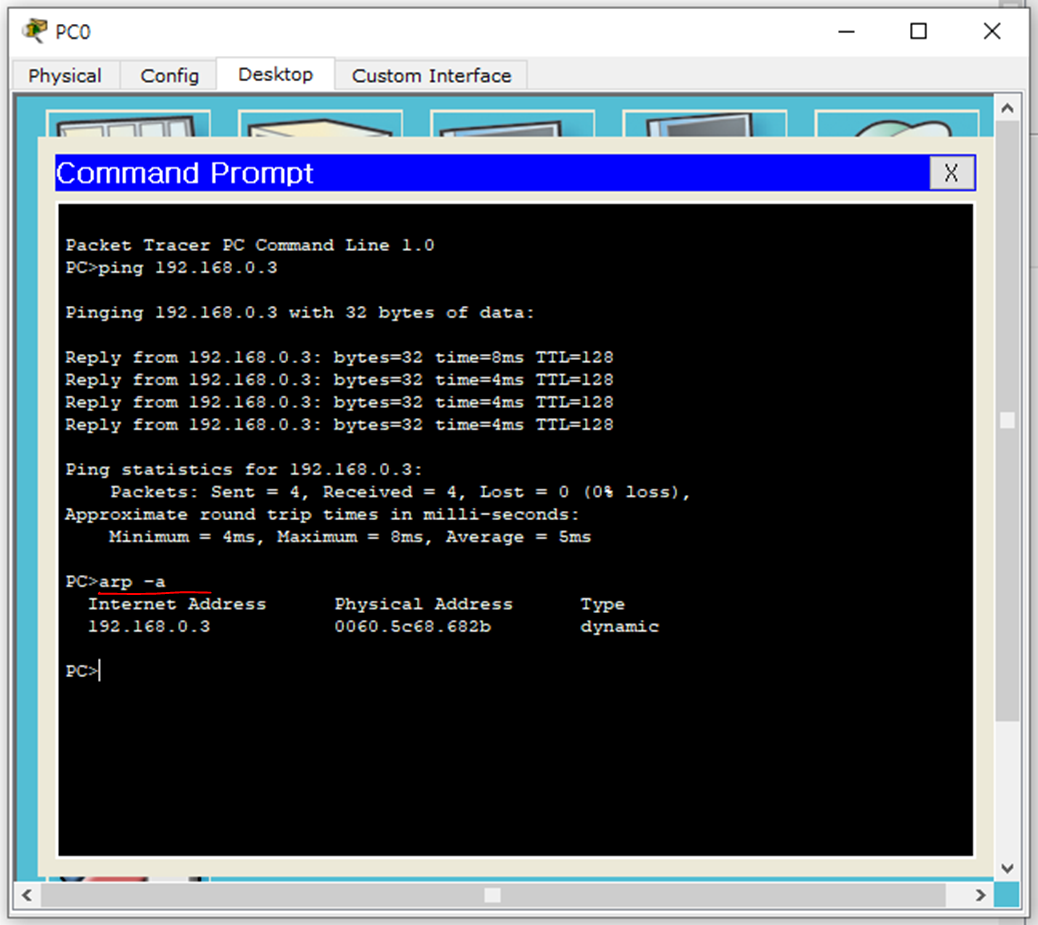The width and height of the screenshot is (1038, 925).
Task: Close the Command Prompt with its X button
Action: (x=951, y=173)
